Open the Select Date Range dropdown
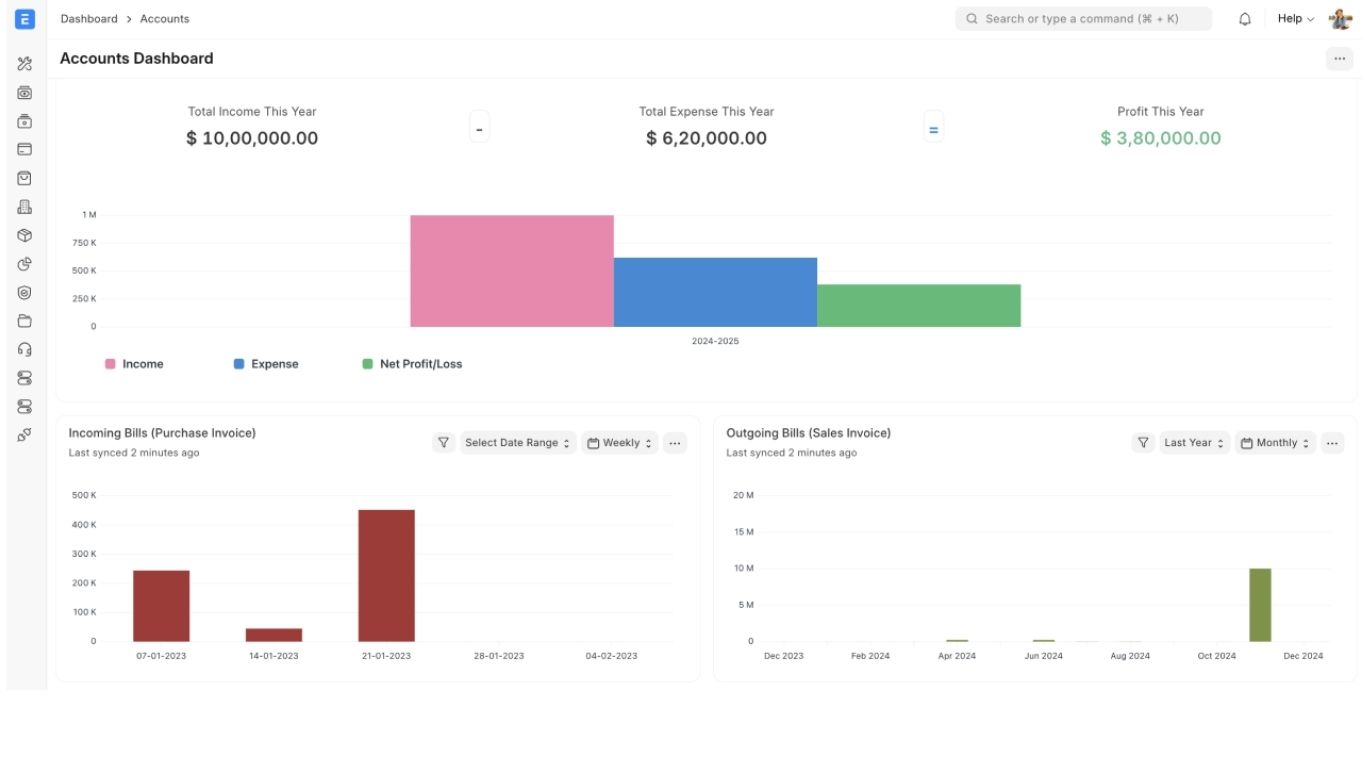This screenshot has width=1366, height=768. point(518,442)
